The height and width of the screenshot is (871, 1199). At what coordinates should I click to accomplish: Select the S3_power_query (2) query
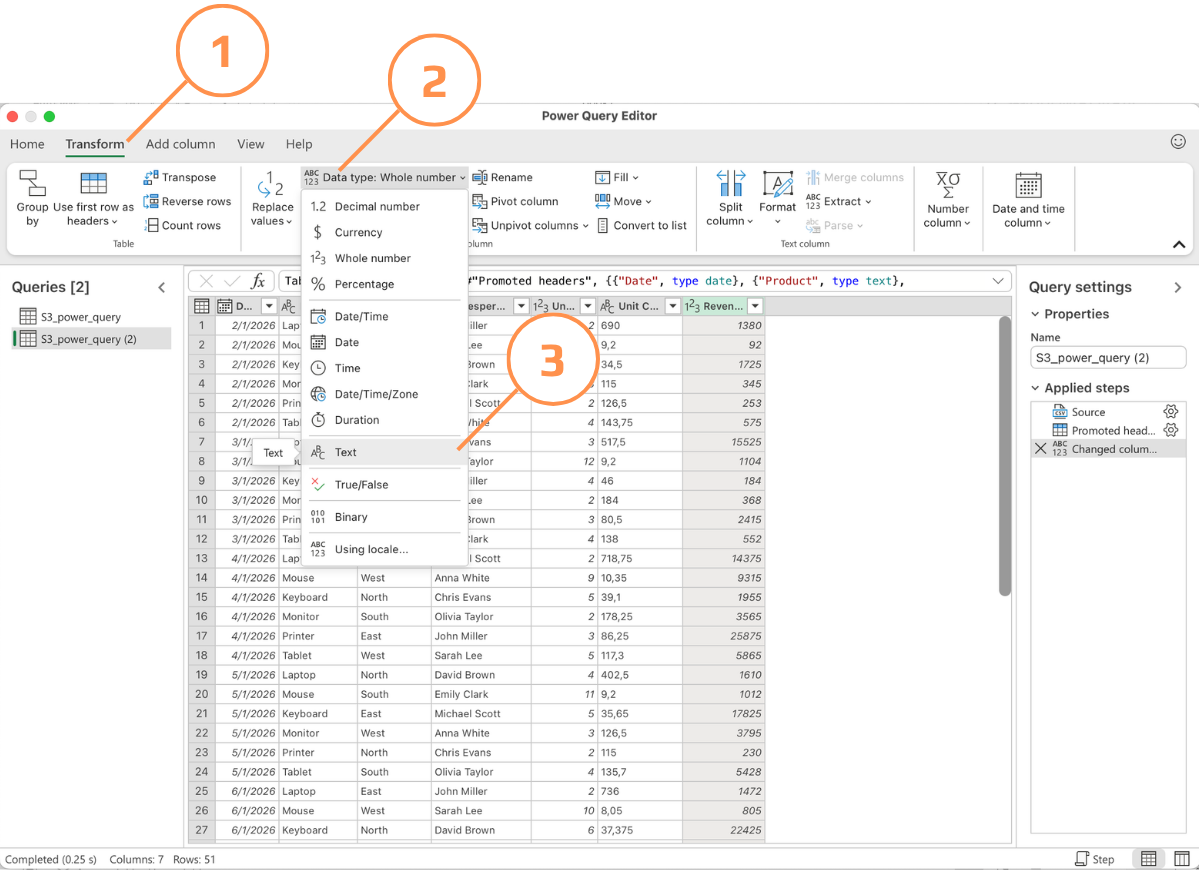[92, 339]
